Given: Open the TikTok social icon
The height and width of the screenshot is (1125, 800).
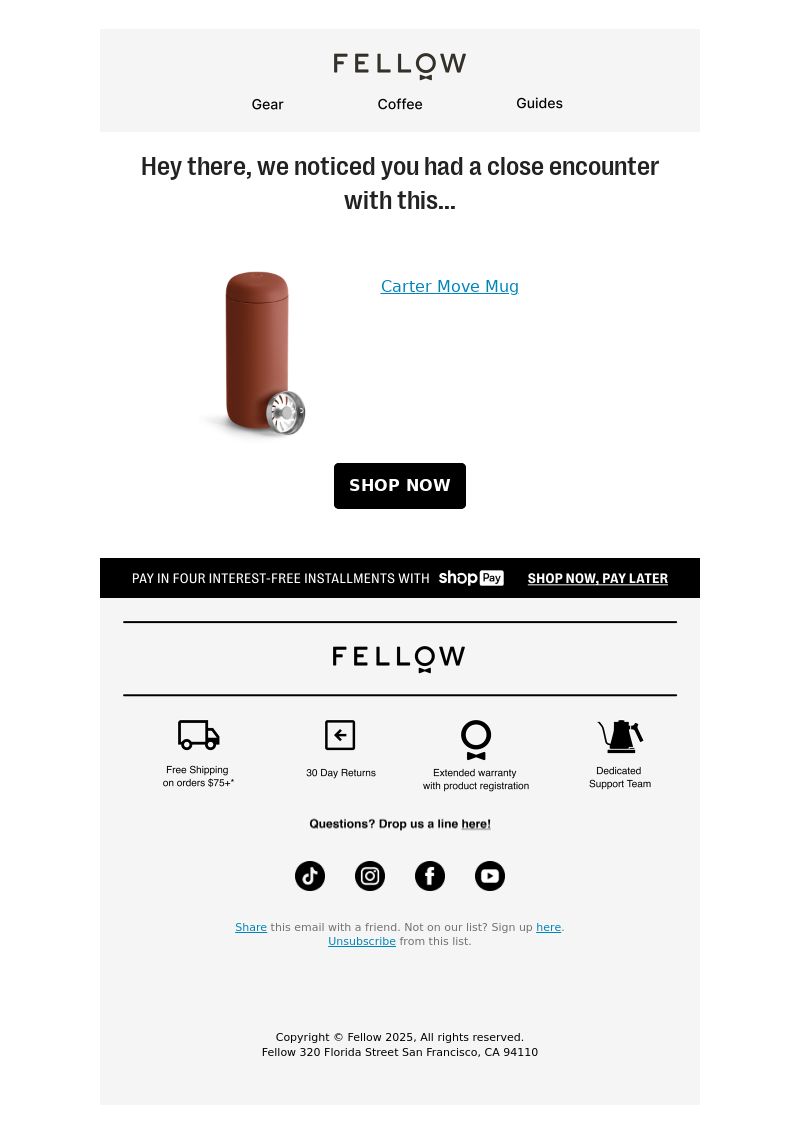Looking at the screenshot, I should coord(310,876).
